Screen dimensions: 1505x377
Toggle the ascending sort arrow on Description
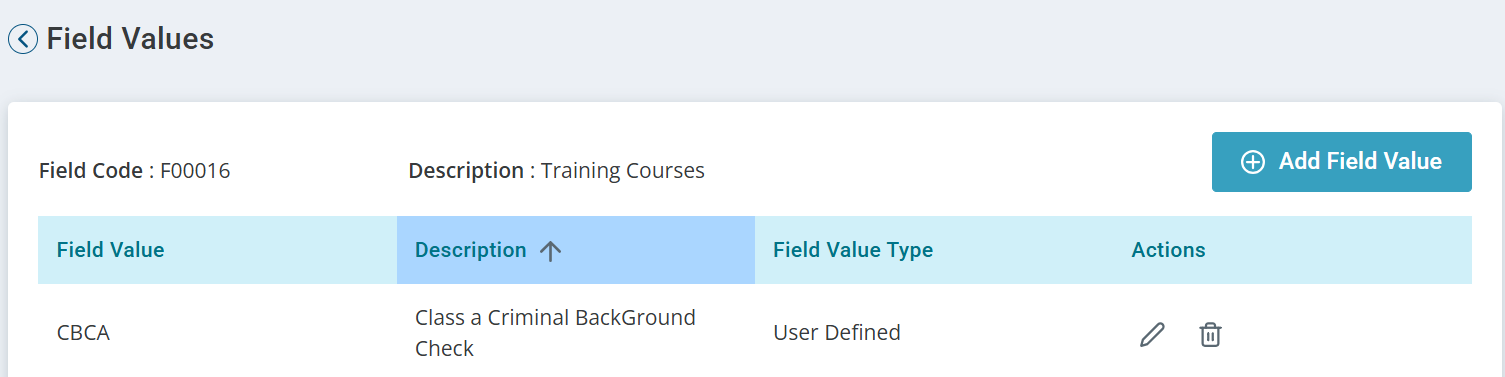point(550,251)
